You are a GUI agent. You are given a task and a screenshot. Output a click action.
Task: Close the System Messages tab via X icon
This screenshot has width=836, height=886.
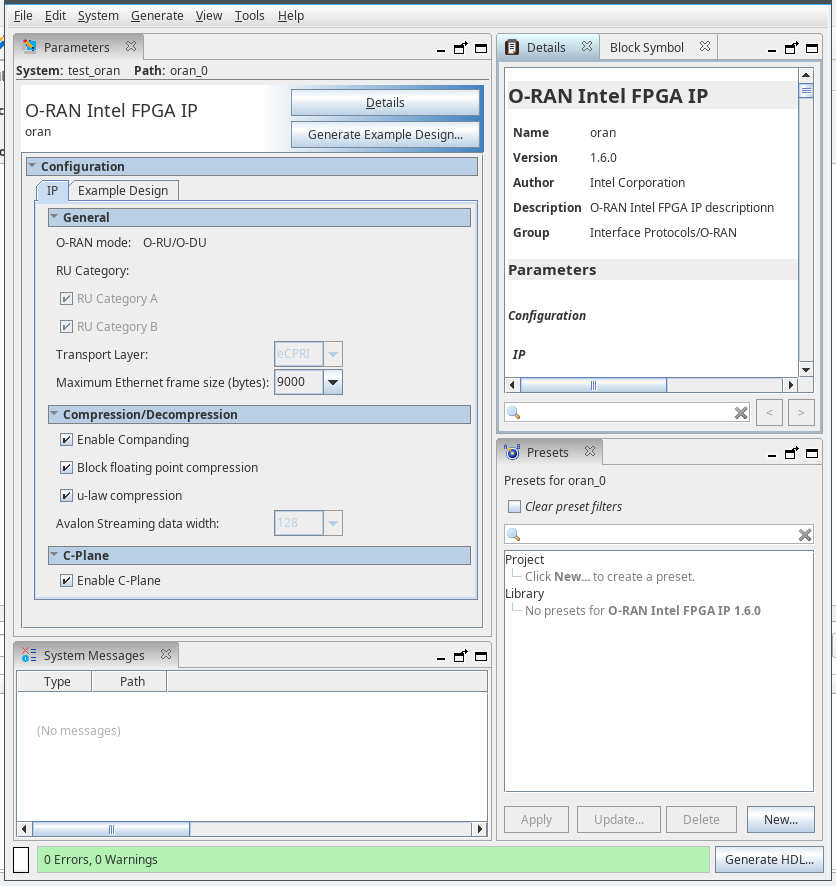pos(166,654)
